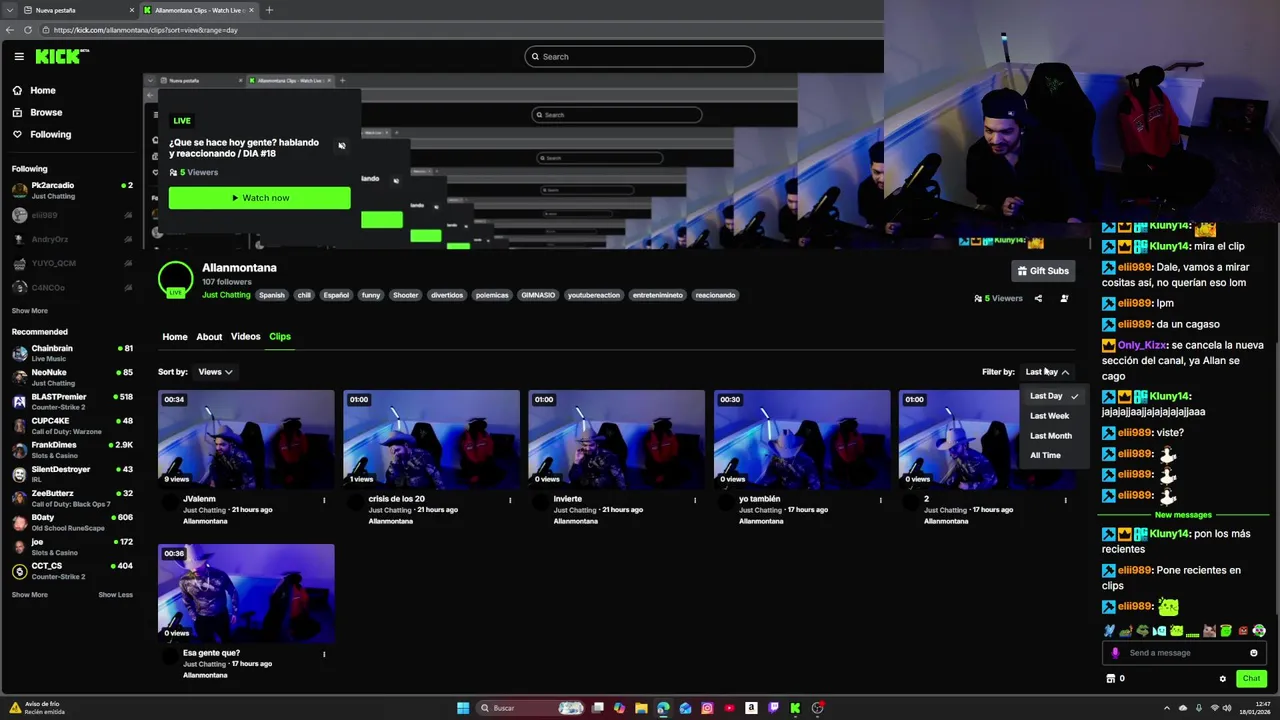The height and width of the screenshot is (720, 1280).
Task: Click the green Watch now button
Action: pos(260,198)
